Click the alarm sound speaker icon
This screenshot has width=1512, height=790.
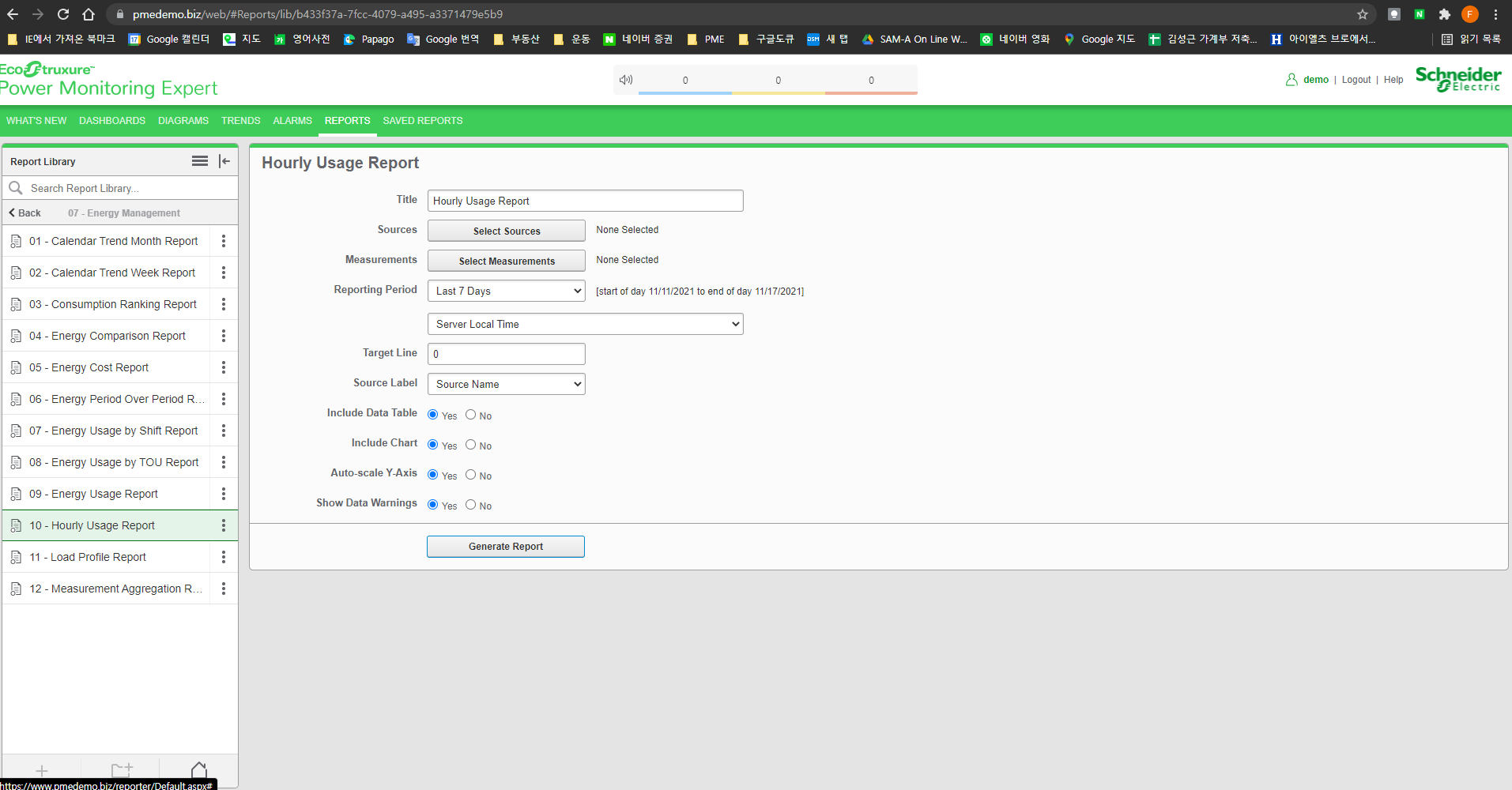626,80
